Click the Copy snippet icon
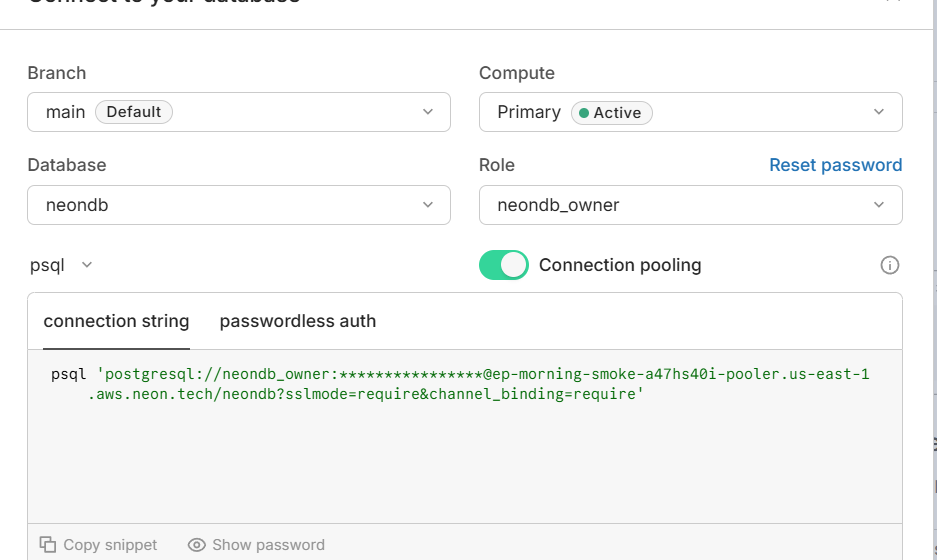 pyautogui.click(x=48, y=545)
